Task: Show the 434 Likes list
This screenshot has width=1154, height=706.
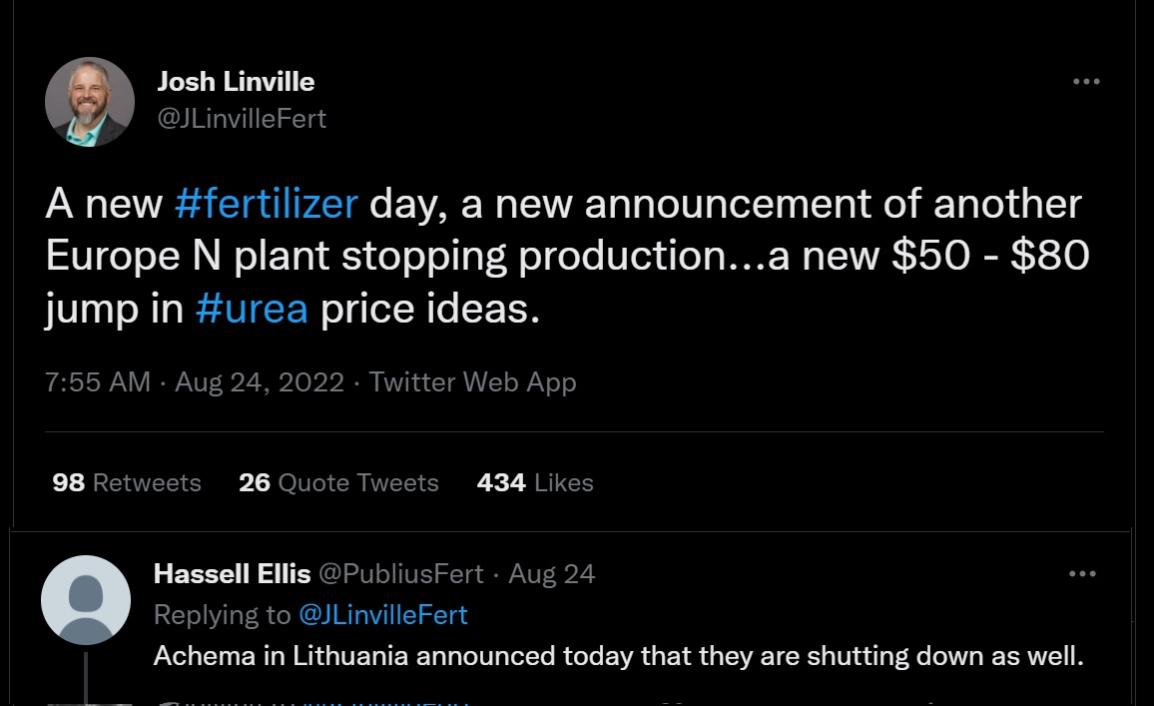Action: (x=535, y=483)
